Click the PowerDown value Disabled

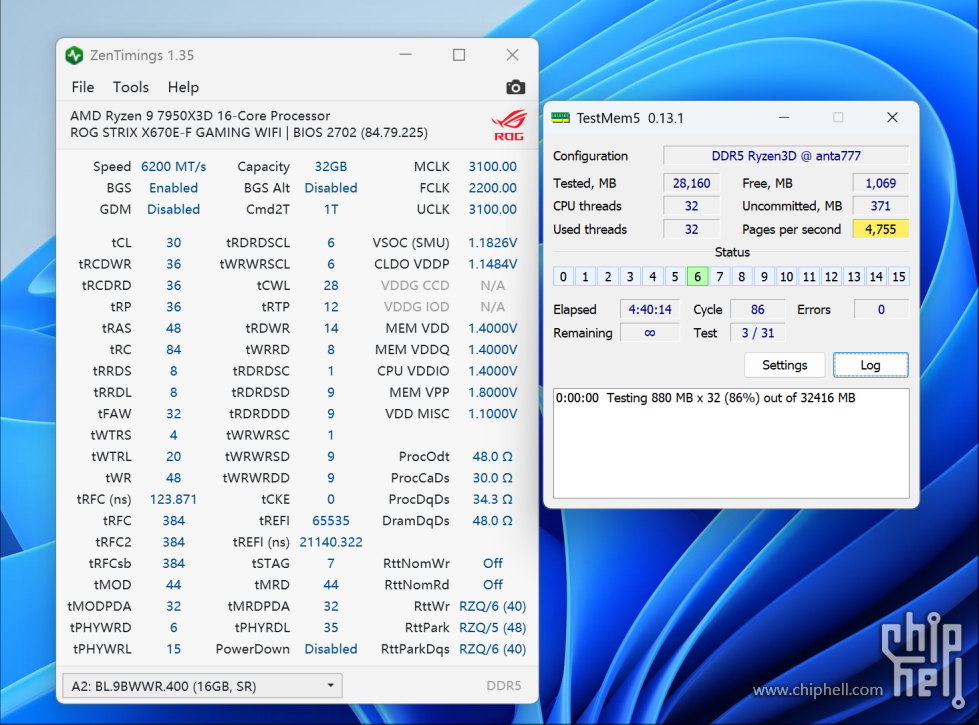coord(331,649)
